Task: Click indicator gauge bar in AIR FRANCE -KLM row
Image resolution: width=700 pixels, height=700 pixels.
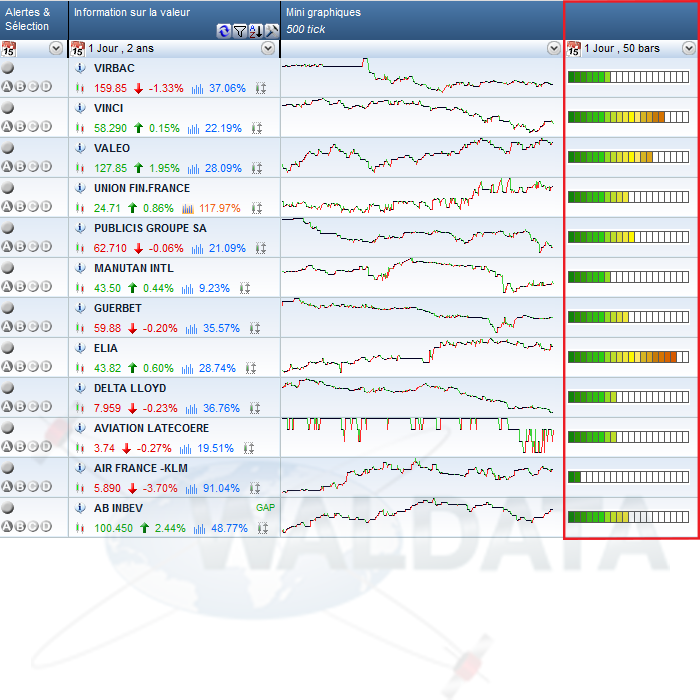Action: click(628, 477)
